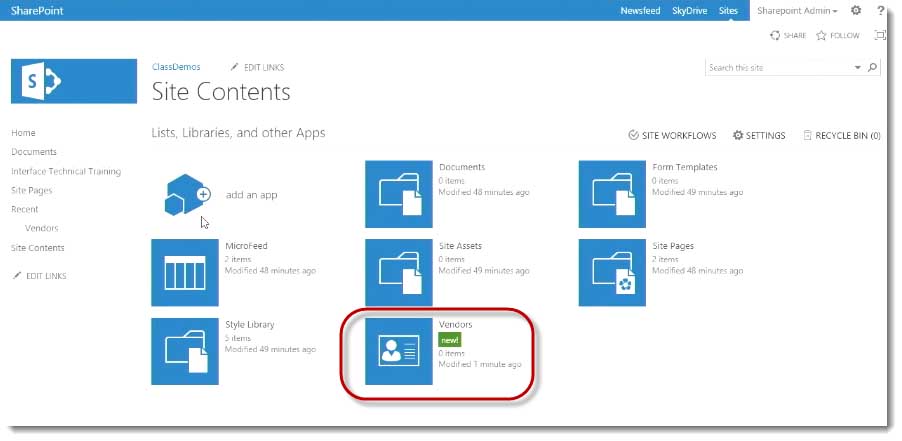Viewport: 902px width, 441px height.
Task: Open the Style Library title link
Action: (x=250, y=325)
